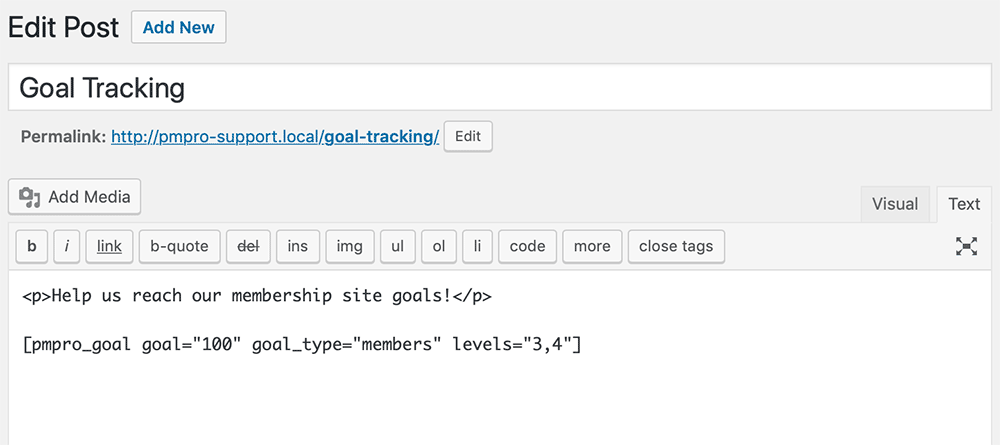This screenshot has width=1000, height=445.
Task: Open the goal-tracking permalink URL
Action: (x=275, y=136)
